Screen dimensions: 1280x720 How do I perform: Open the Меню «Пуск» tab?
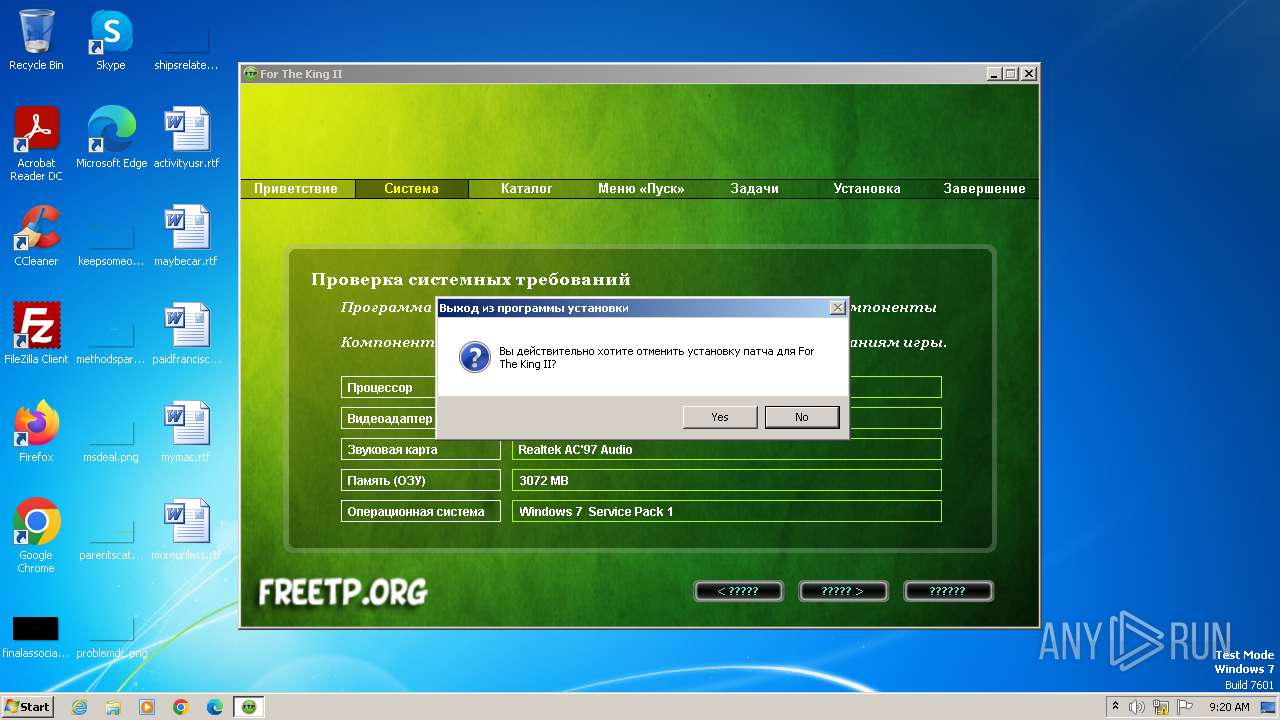point(641,189)
